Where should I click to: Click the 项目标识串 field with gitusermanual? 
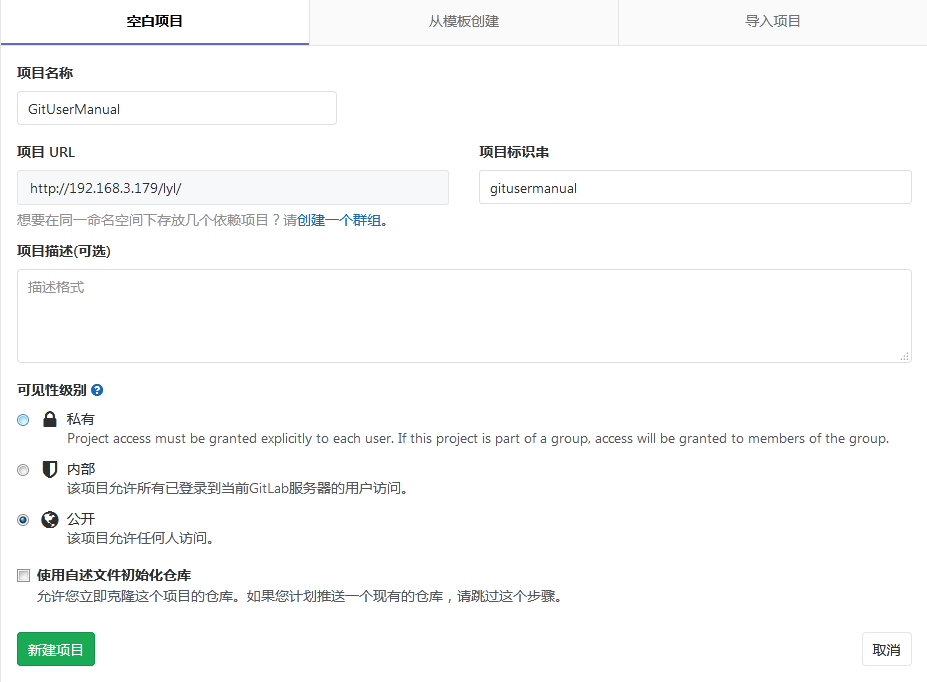[695, 187]
